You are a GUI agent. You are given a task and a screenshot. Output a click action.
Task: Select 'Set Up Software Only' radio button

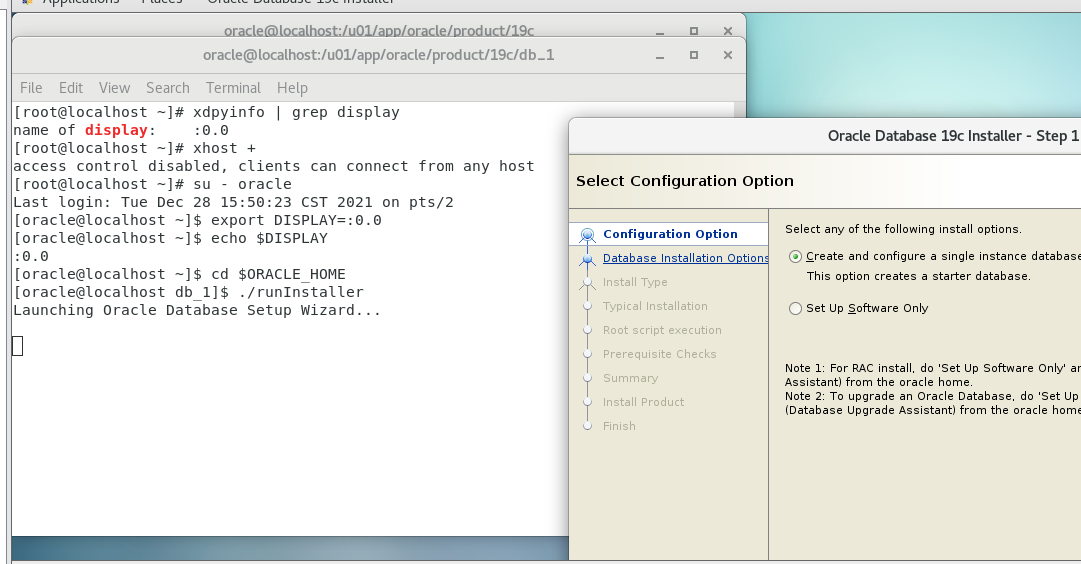[x=796, y=308]
